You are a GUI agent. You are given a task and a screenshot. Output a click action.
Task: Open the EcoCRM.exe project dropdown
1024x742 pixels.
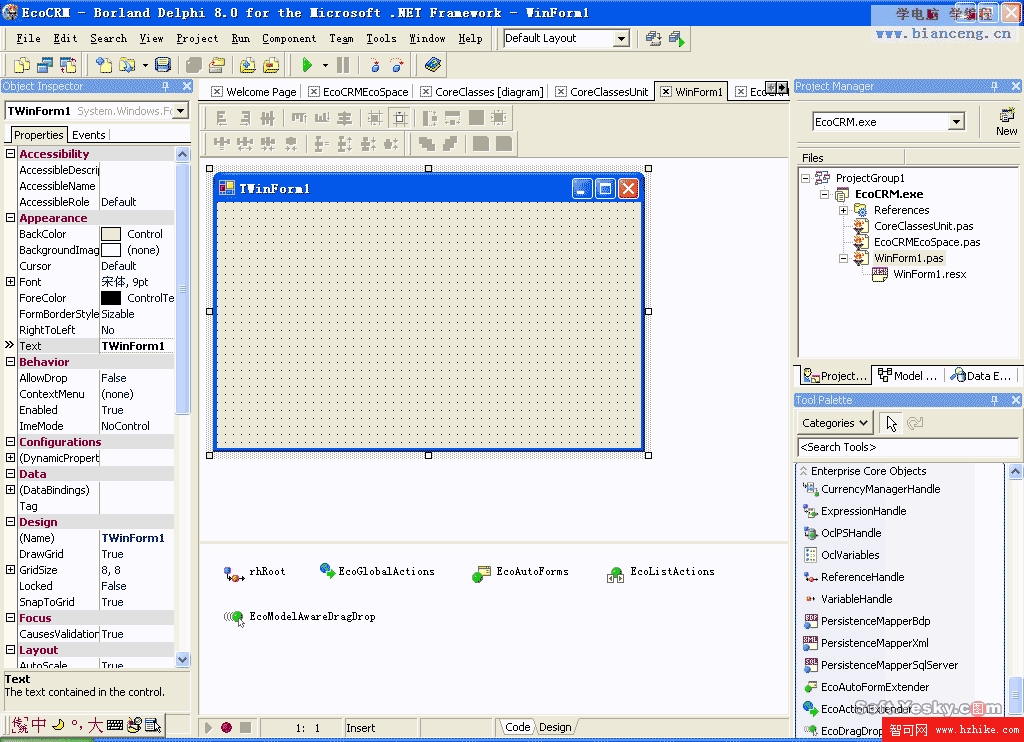(x=956, y=122)
